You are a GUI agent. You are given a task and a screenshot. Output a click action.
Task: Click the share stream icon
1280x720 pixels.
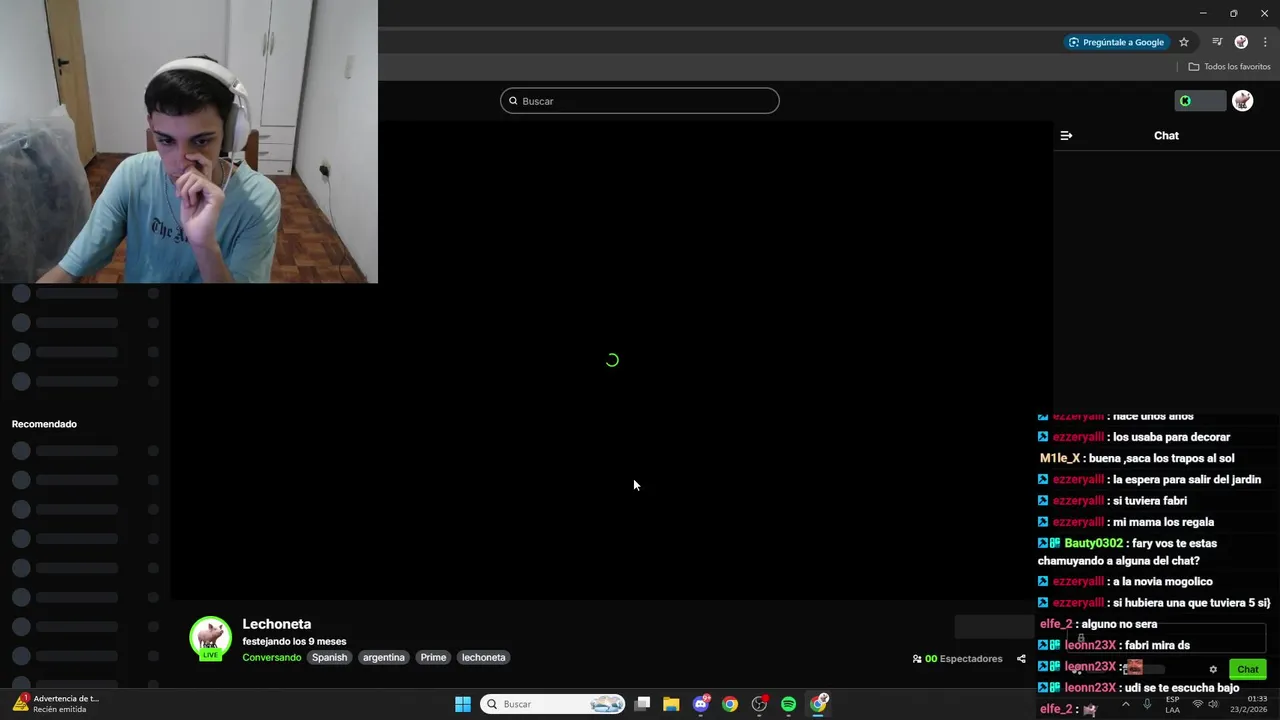pyautogui.click(x=1021, y=659)
